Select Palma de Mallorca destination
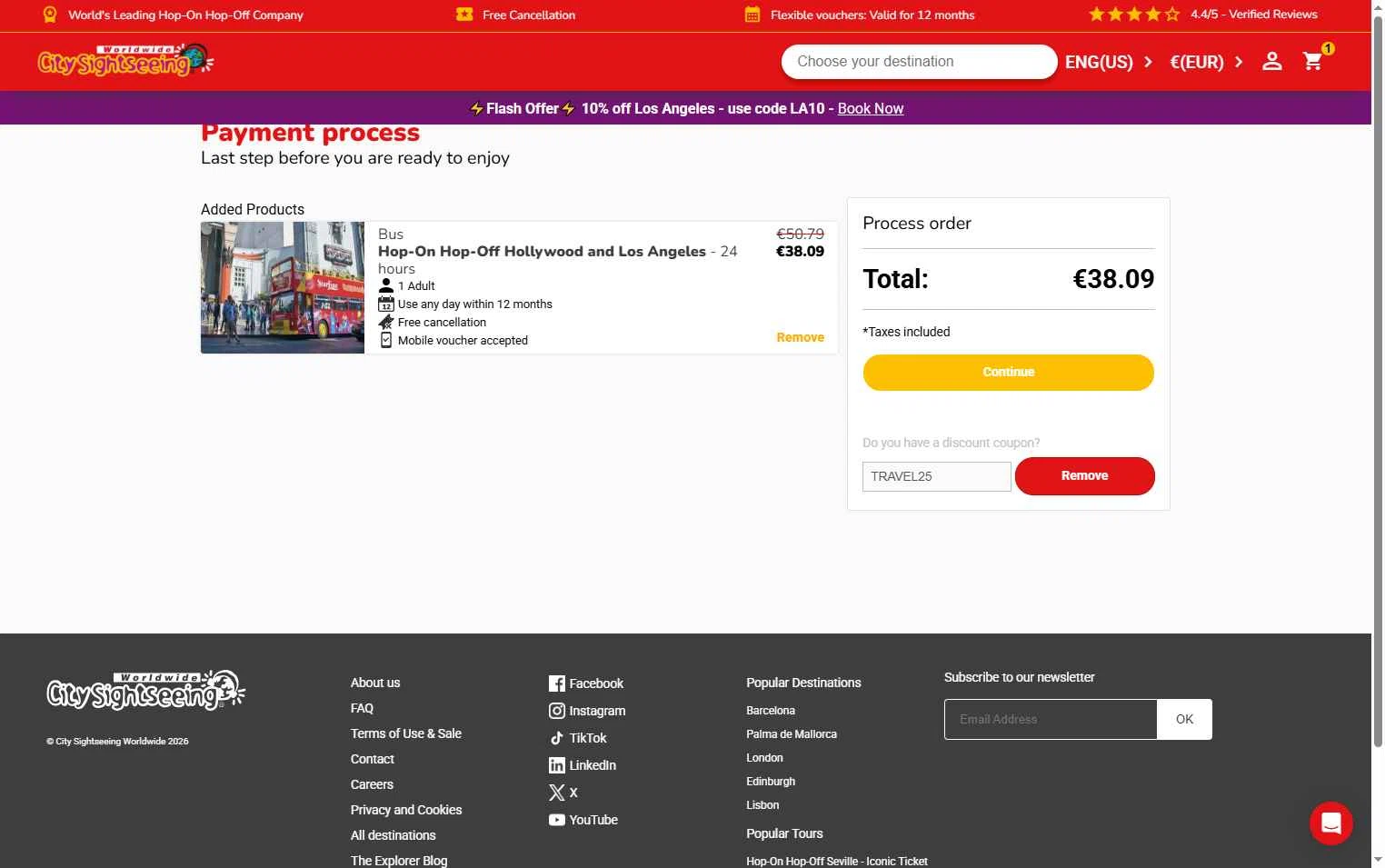 tap(792, 734)
